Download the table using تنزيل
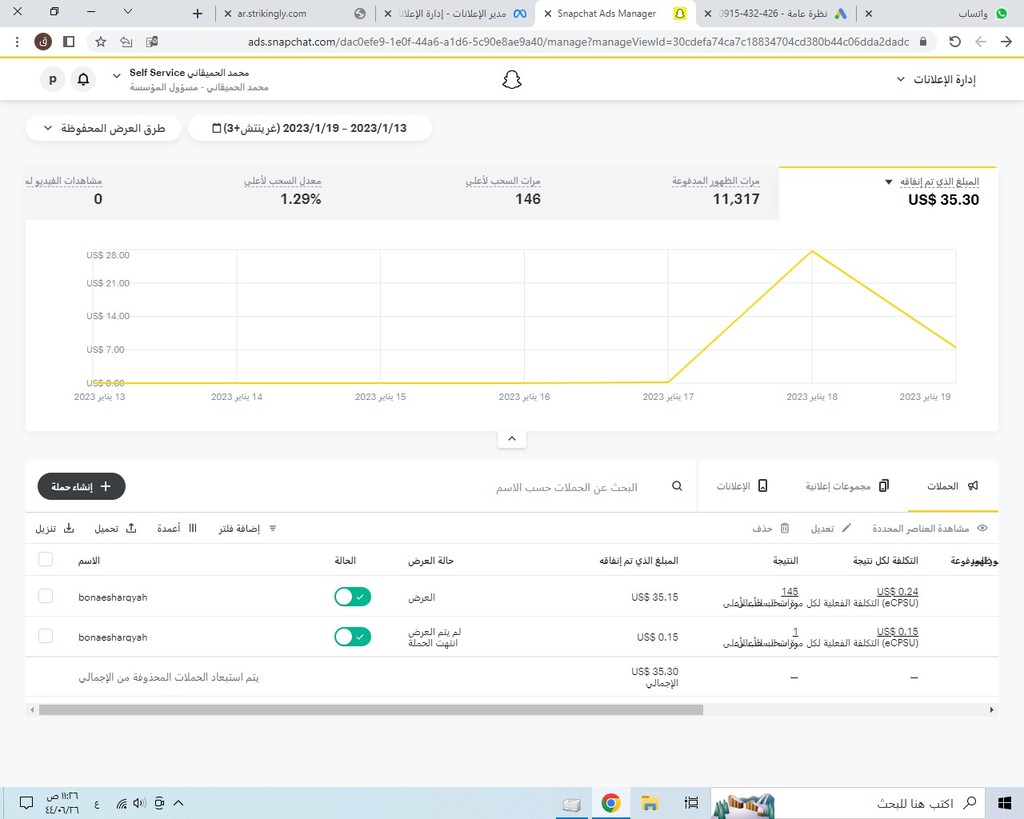Viewport: 1024px width, 819px height. (x=55, y=528)
